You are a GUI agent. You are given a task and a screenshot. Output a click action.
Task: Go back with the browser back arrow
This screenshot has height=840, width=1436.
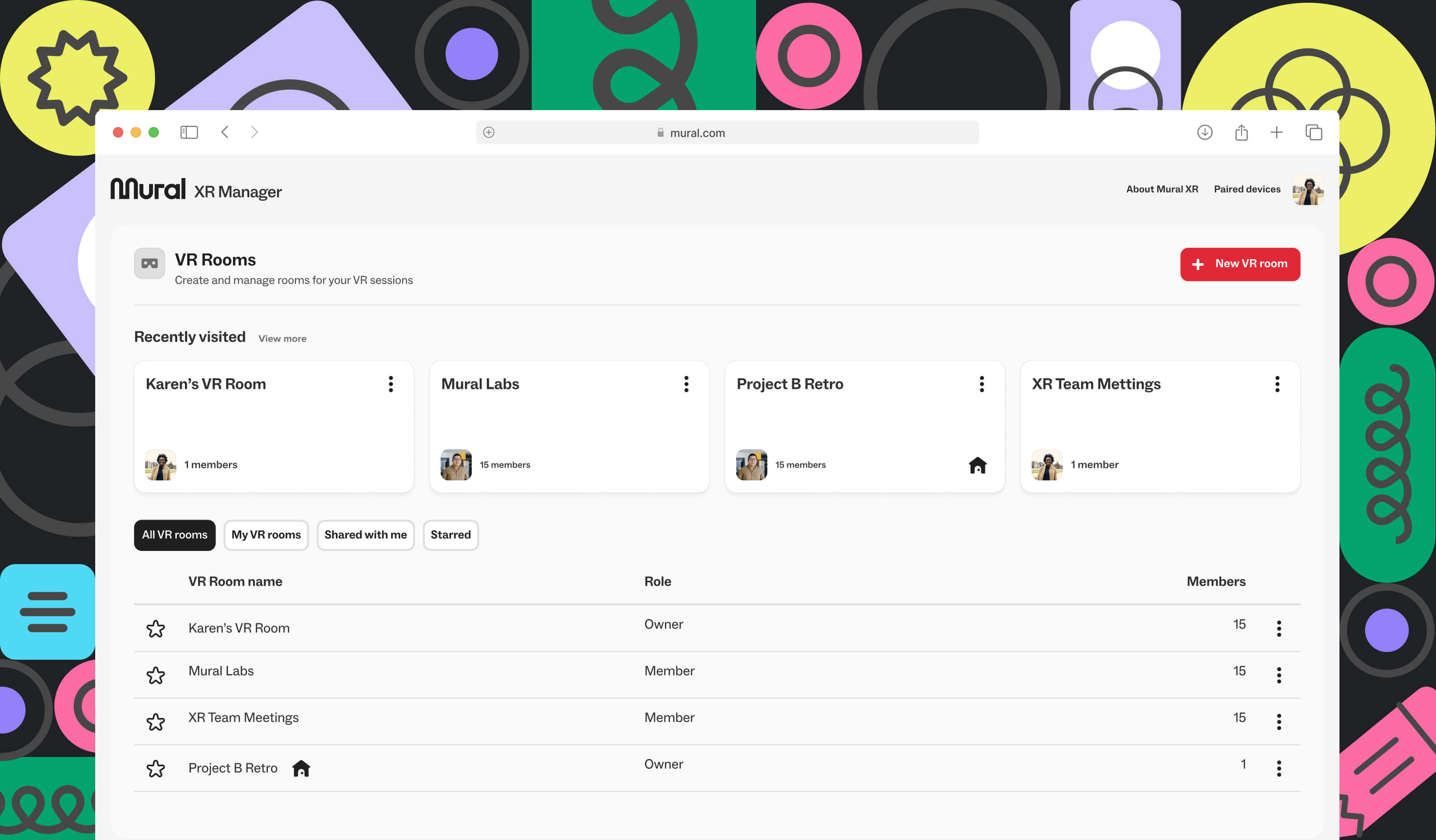click(x=225, y=133)
